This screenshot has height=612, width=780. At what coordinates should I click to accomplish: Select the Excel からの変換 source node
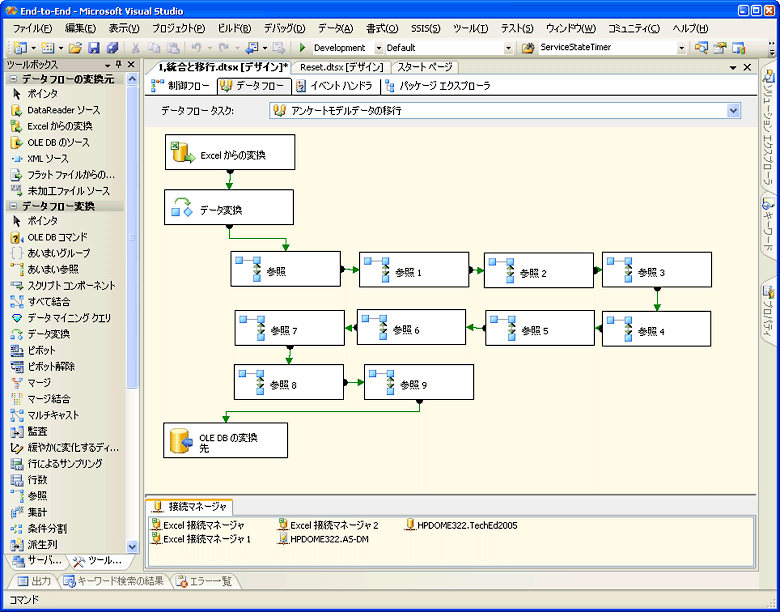(x=229, y=154)
